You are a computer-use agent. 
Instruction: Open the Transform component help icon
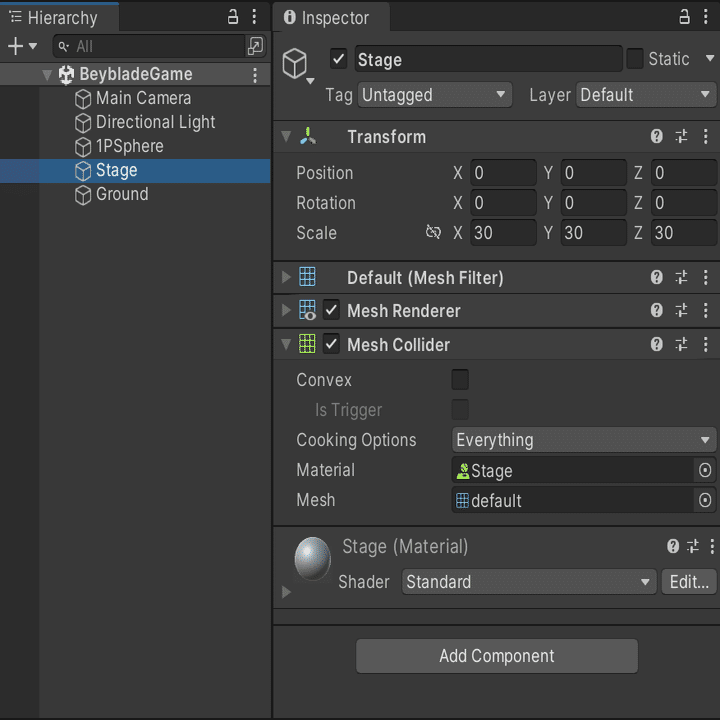(657, 137)
